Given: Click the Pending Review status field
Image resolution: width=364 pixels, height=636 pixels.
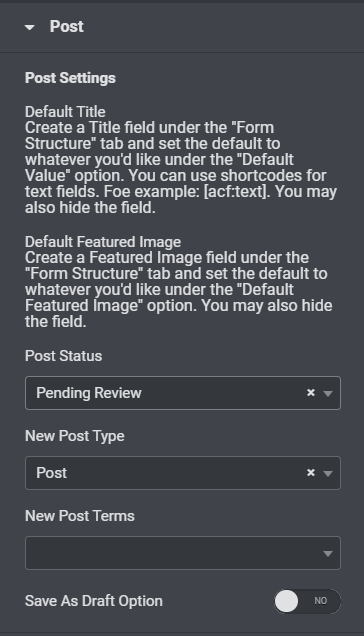Looking at the screenshot, I should (x=183, y=393).
